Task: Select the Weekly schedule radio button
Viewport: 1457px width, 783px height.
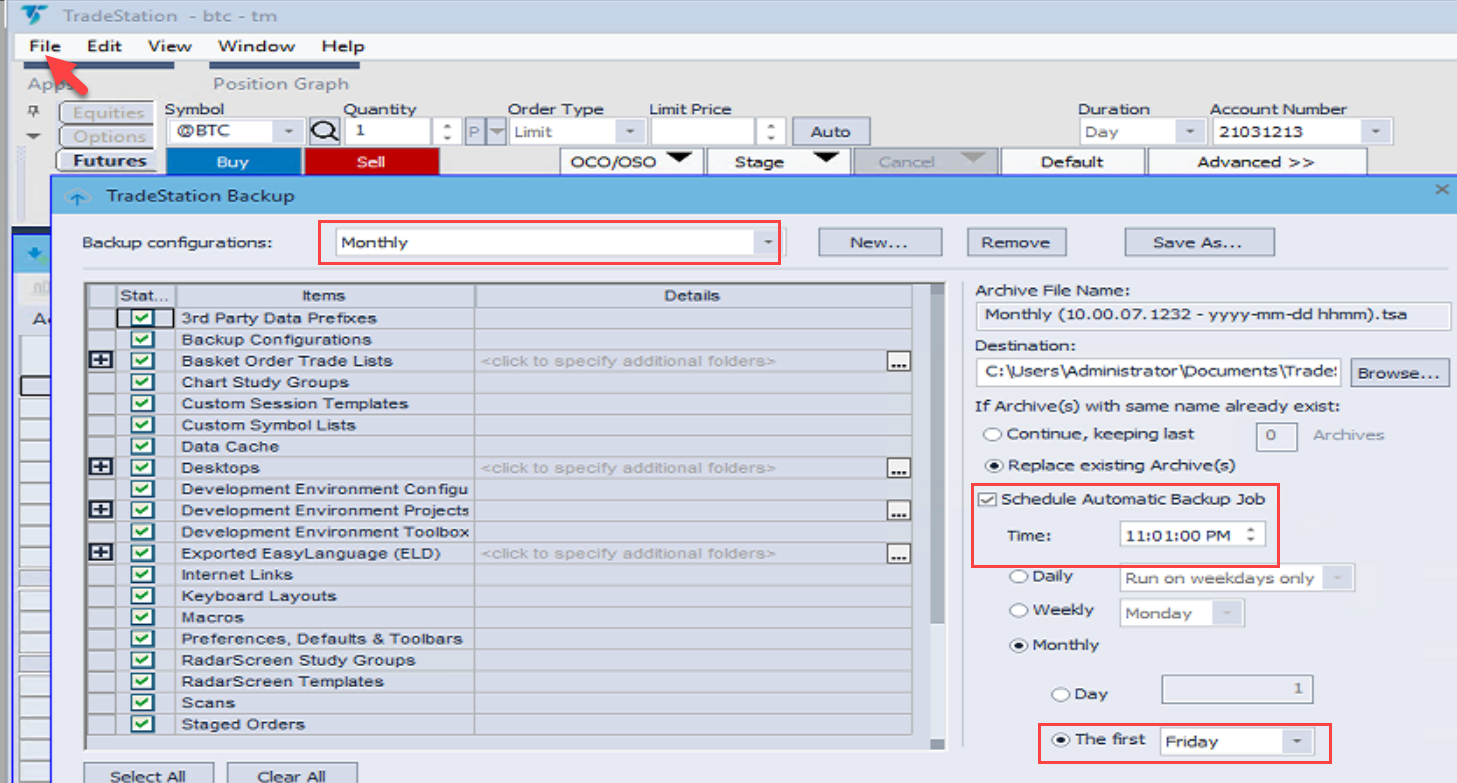Action: click(1018, 610)
